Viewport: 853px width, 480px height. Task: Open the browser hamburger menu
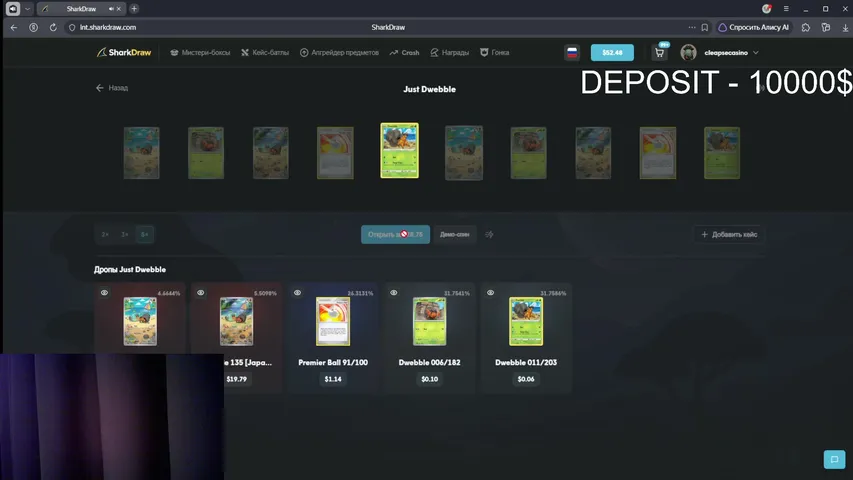786,9
